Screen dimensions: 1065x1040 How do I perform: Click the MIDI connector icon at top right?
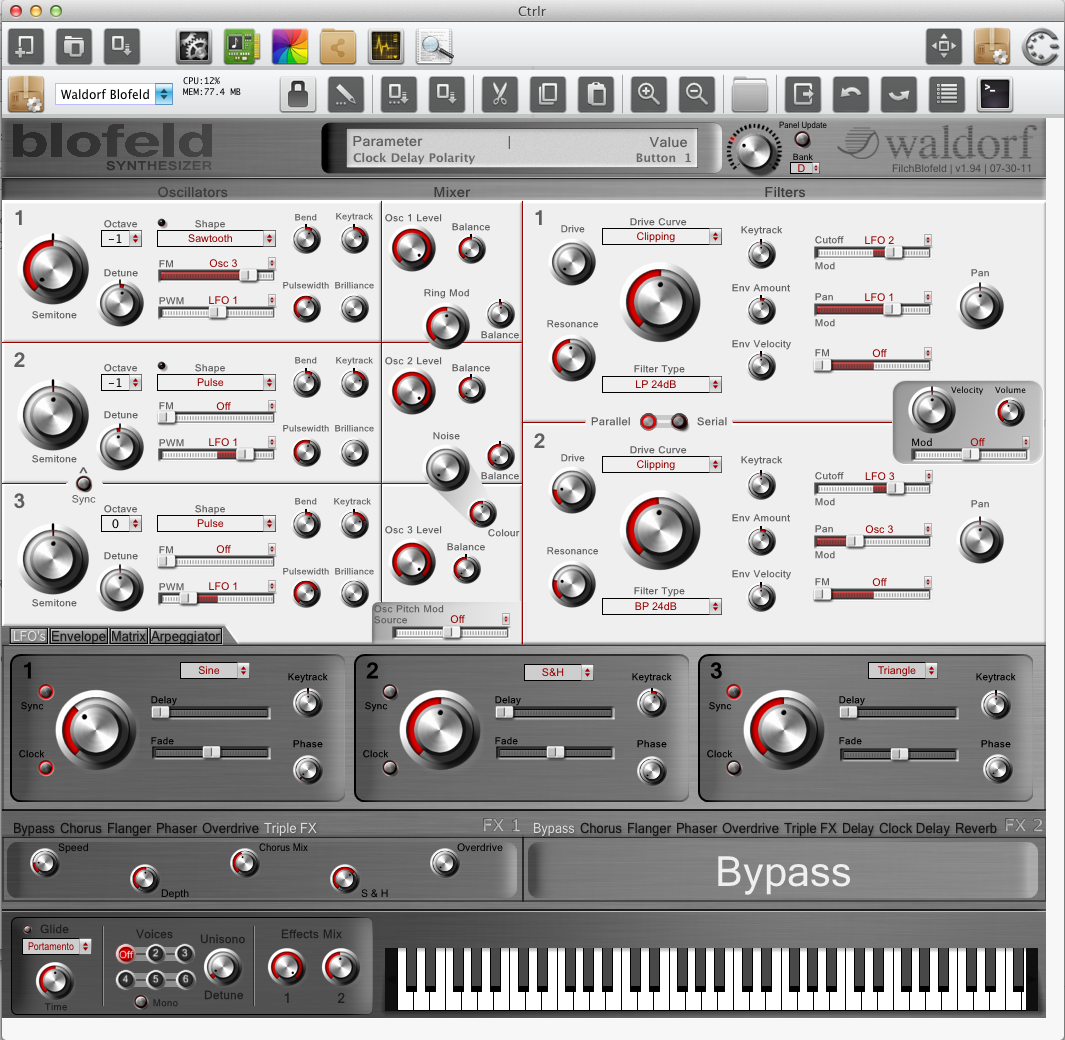pos(1041,46)
